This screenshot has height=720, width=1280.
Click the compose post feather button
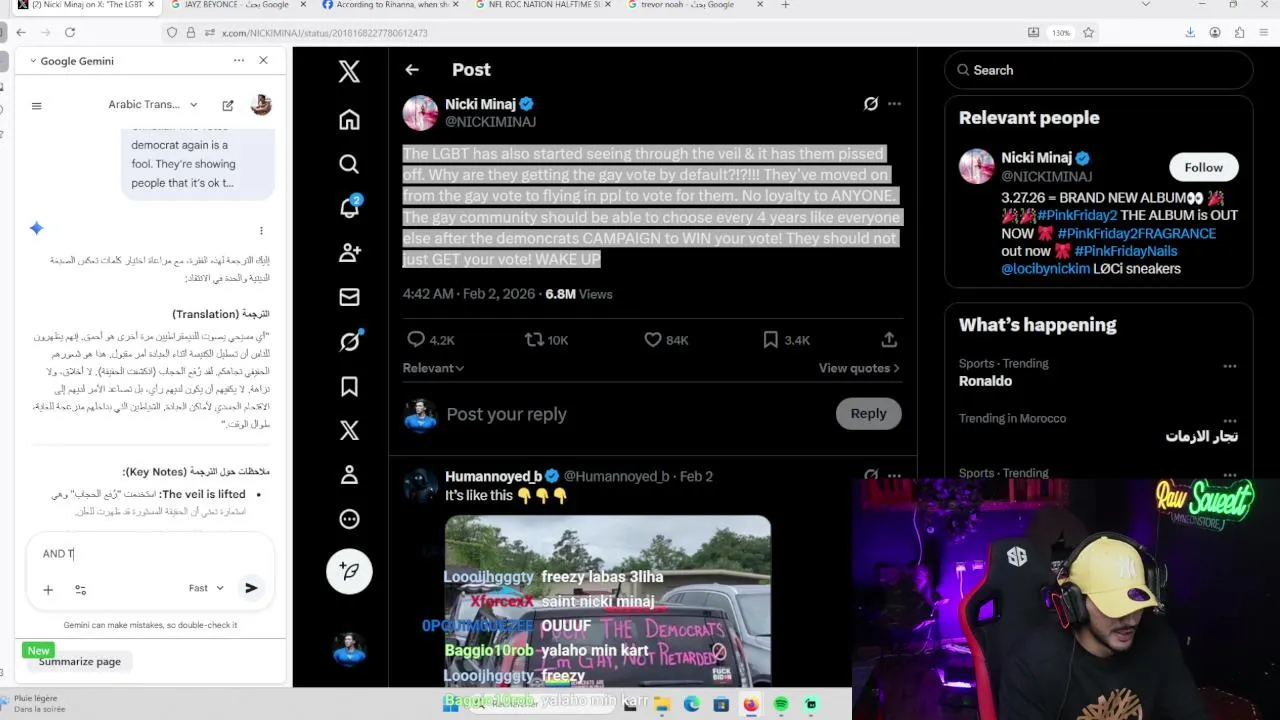tap(349, 571)
